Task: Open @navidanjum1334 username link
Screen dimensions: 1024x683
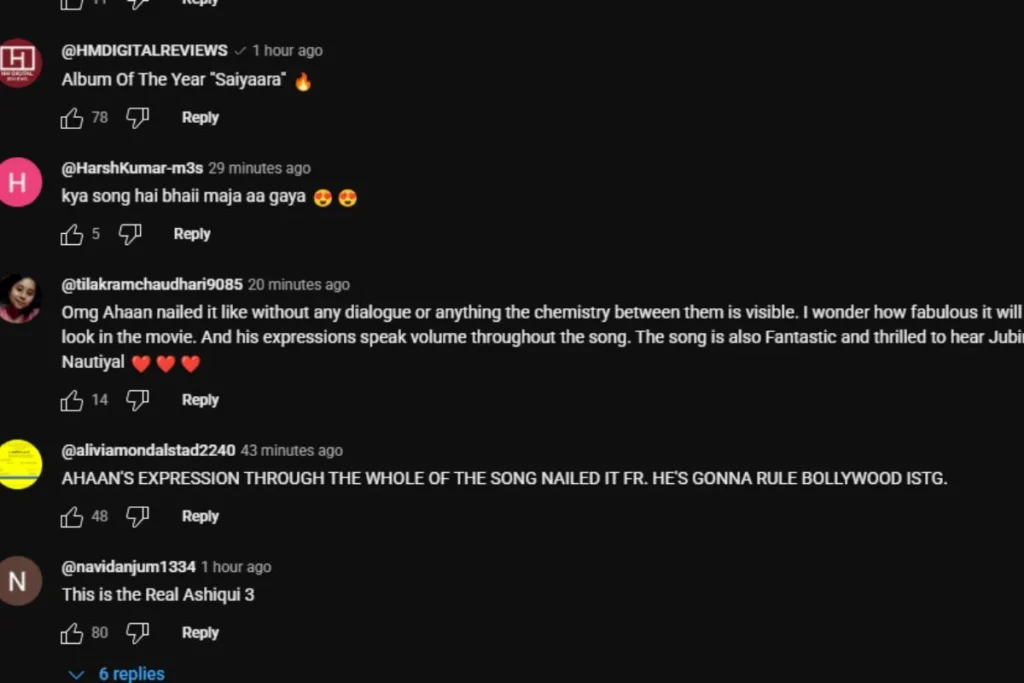Action: point(129,567)
